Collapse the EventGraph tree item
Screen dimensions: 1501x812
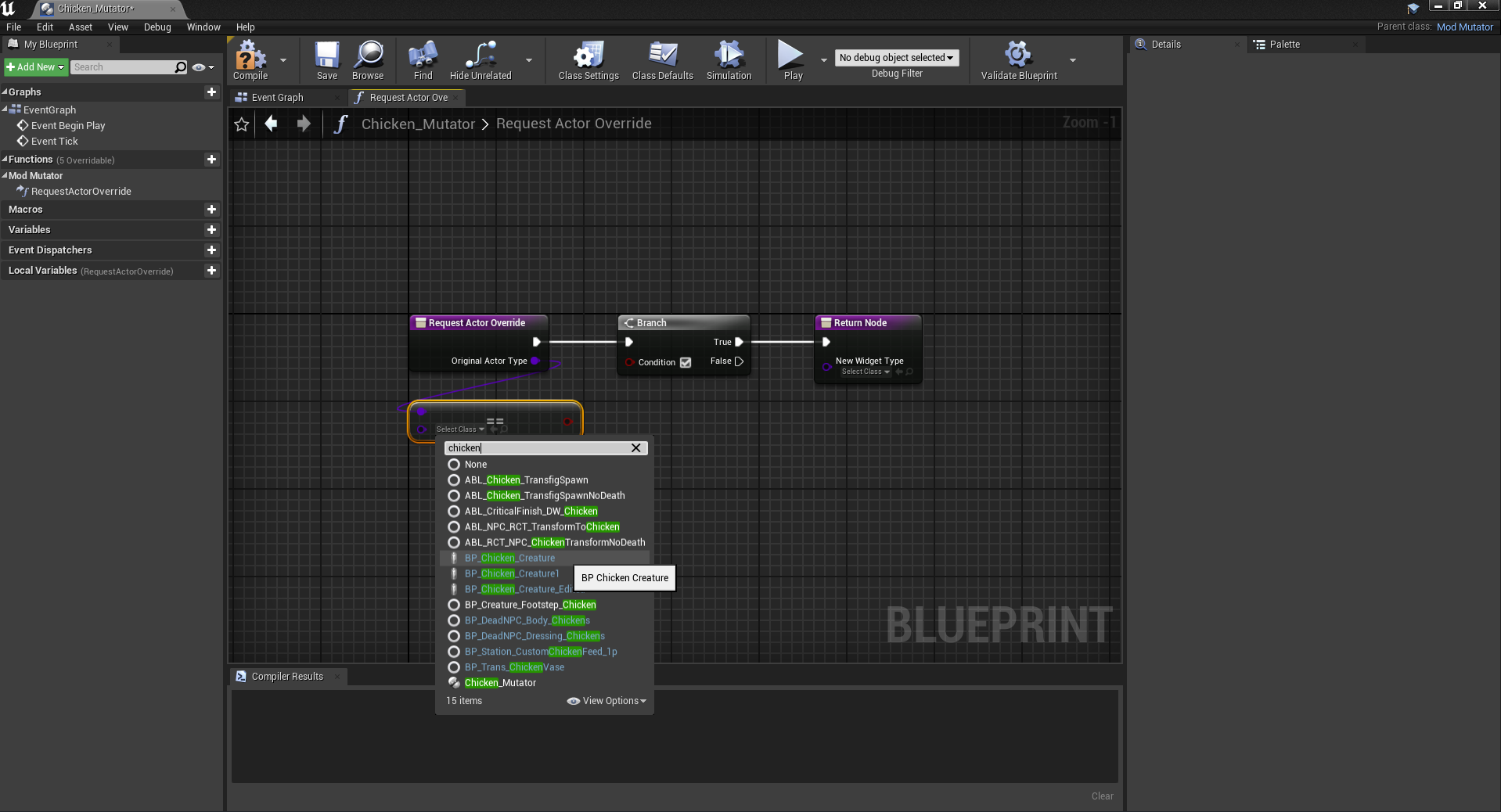(x=5, y=110)
